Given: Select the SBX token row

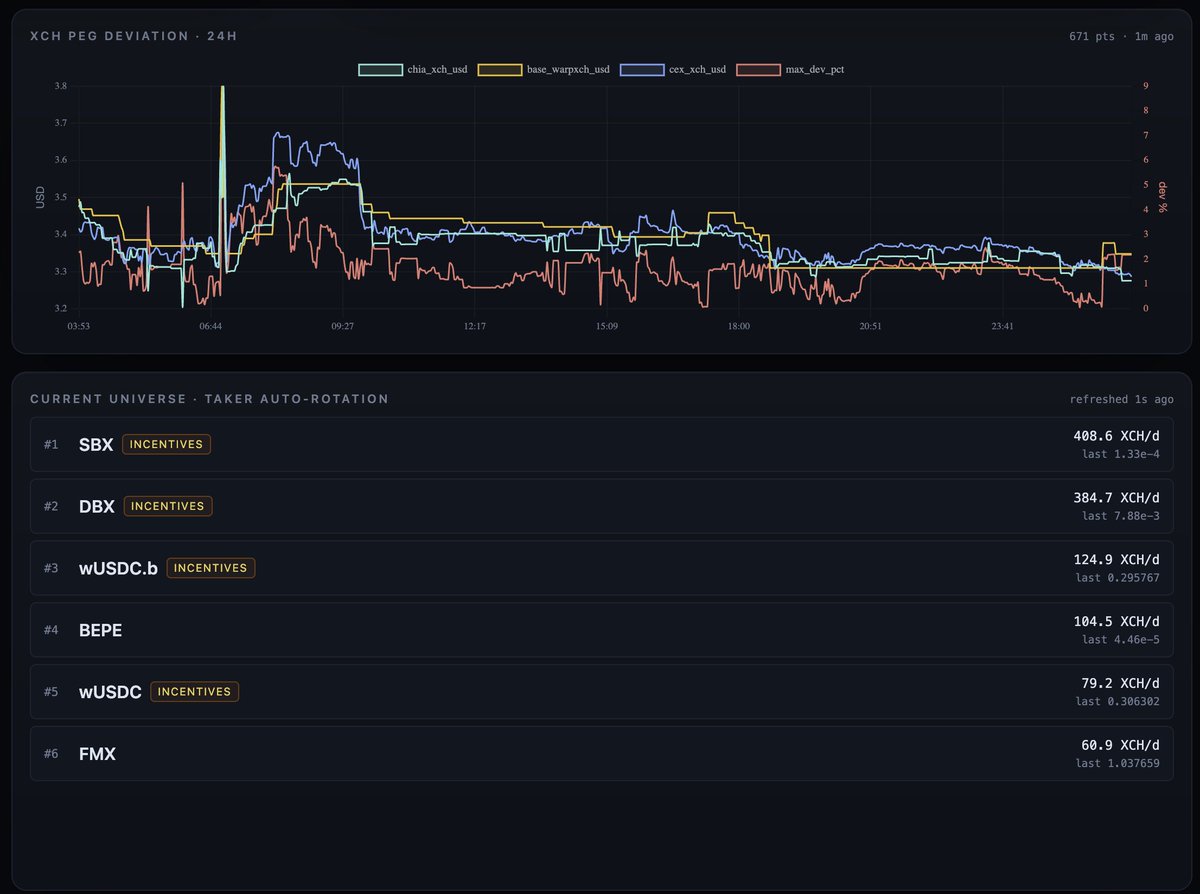Looking at the screenshot, I should pos(601,444).
